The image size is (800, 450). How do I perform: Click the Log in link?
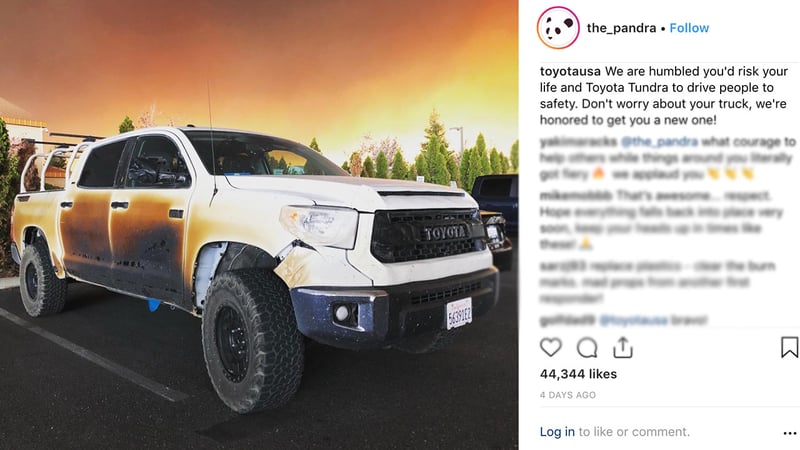pos(557,432)
